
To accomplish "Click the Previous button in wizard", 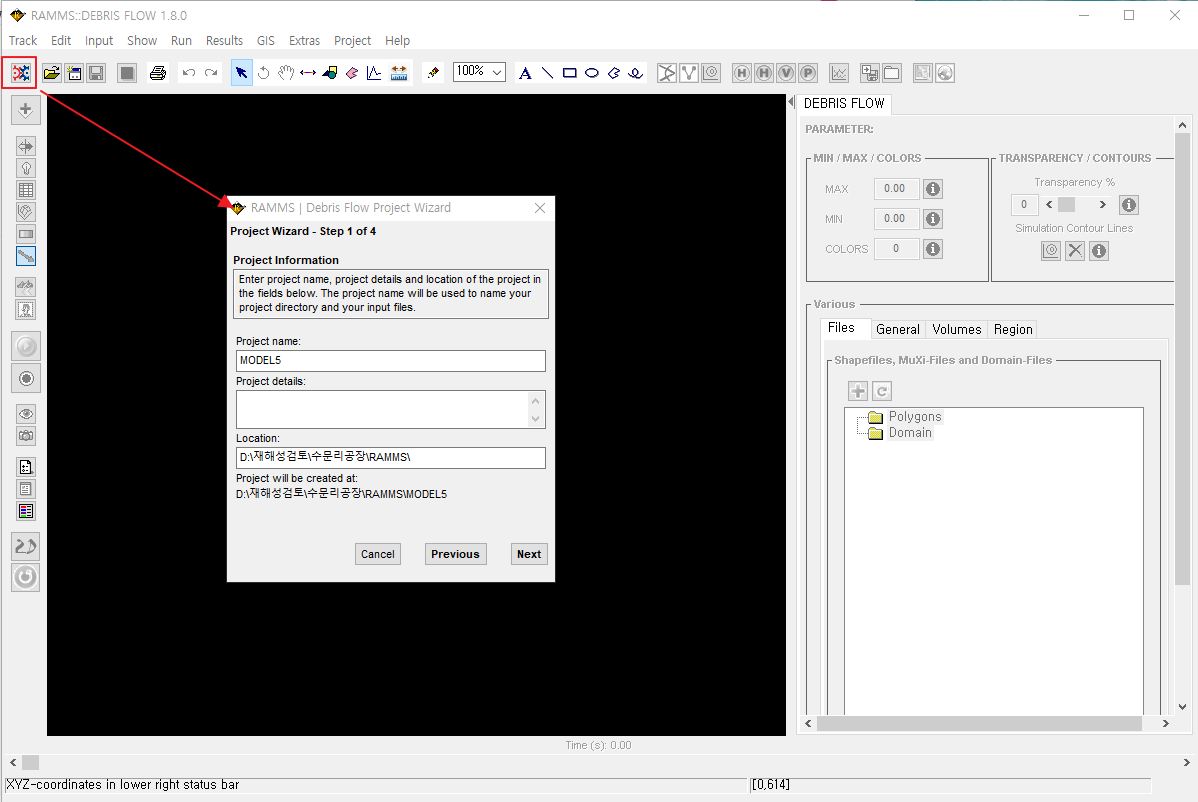I will click(455, 554).
